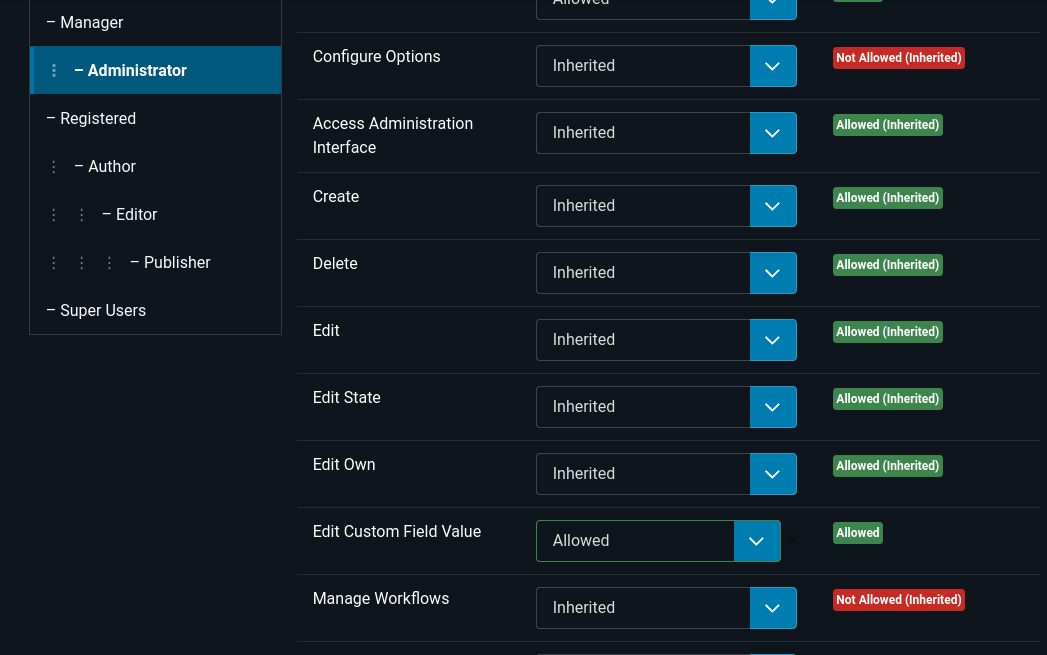Open the Create permission dropdown
Screen dimensions: 1047x655
coord(666,206)
